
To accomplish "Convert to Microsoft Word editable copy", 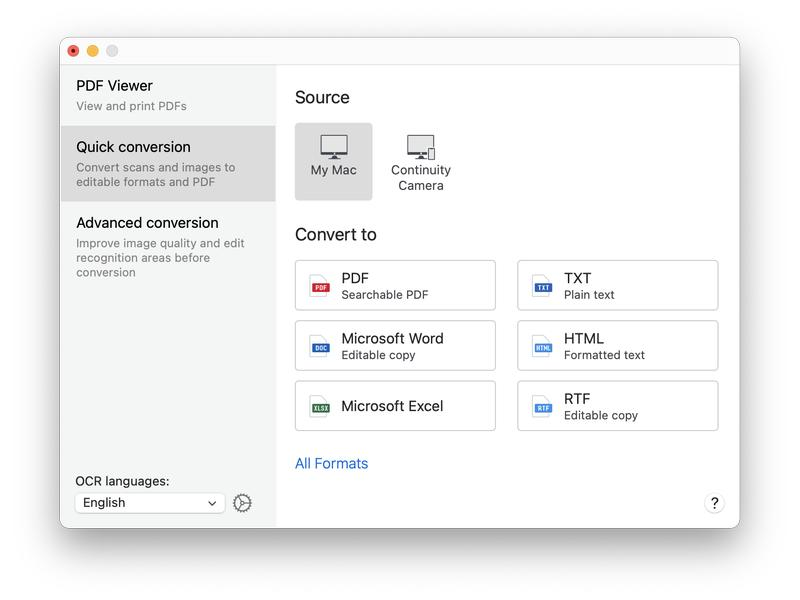I will (395, 345).
